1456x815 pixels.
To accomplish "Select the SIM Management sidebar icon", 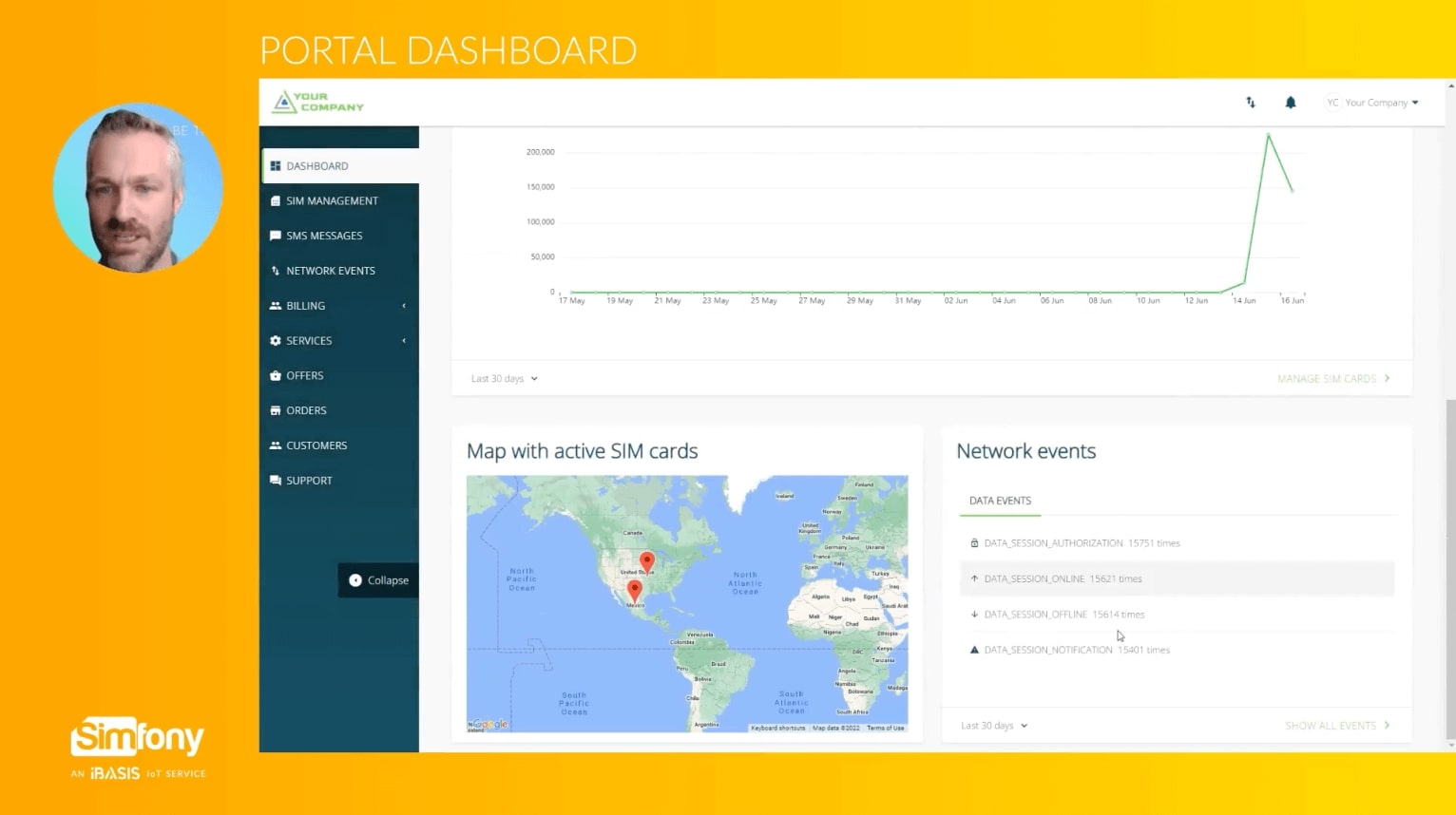I will 276,200.
